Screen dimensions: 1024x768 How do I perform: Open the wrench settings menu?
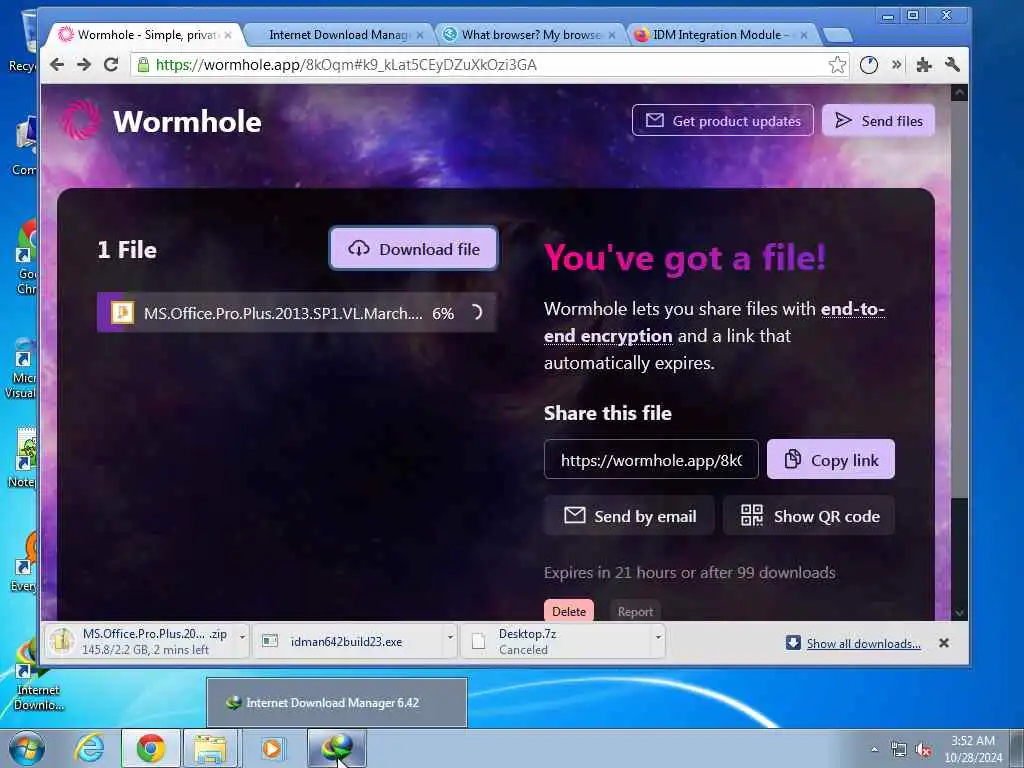point(952,65)
